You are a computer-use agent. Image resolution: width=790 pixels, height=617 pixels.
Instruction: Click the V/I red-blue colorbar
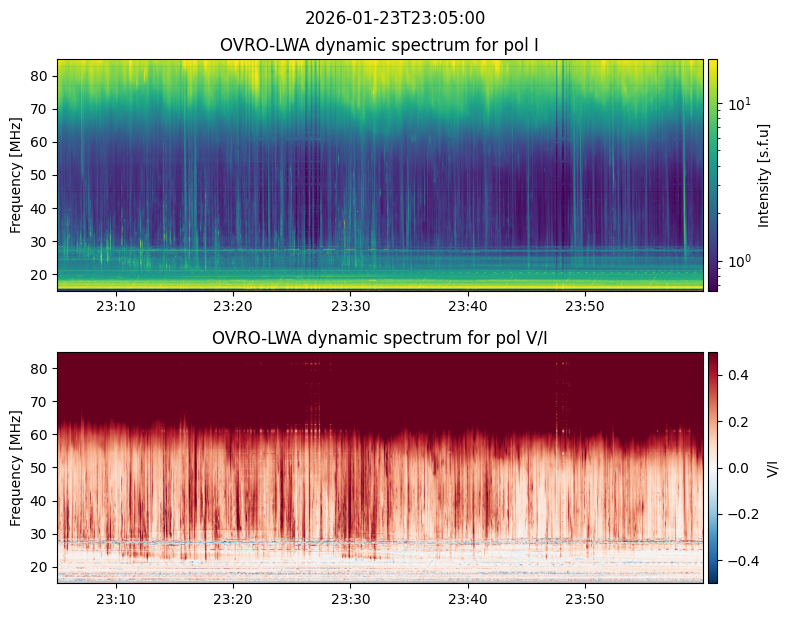point(713,467)
